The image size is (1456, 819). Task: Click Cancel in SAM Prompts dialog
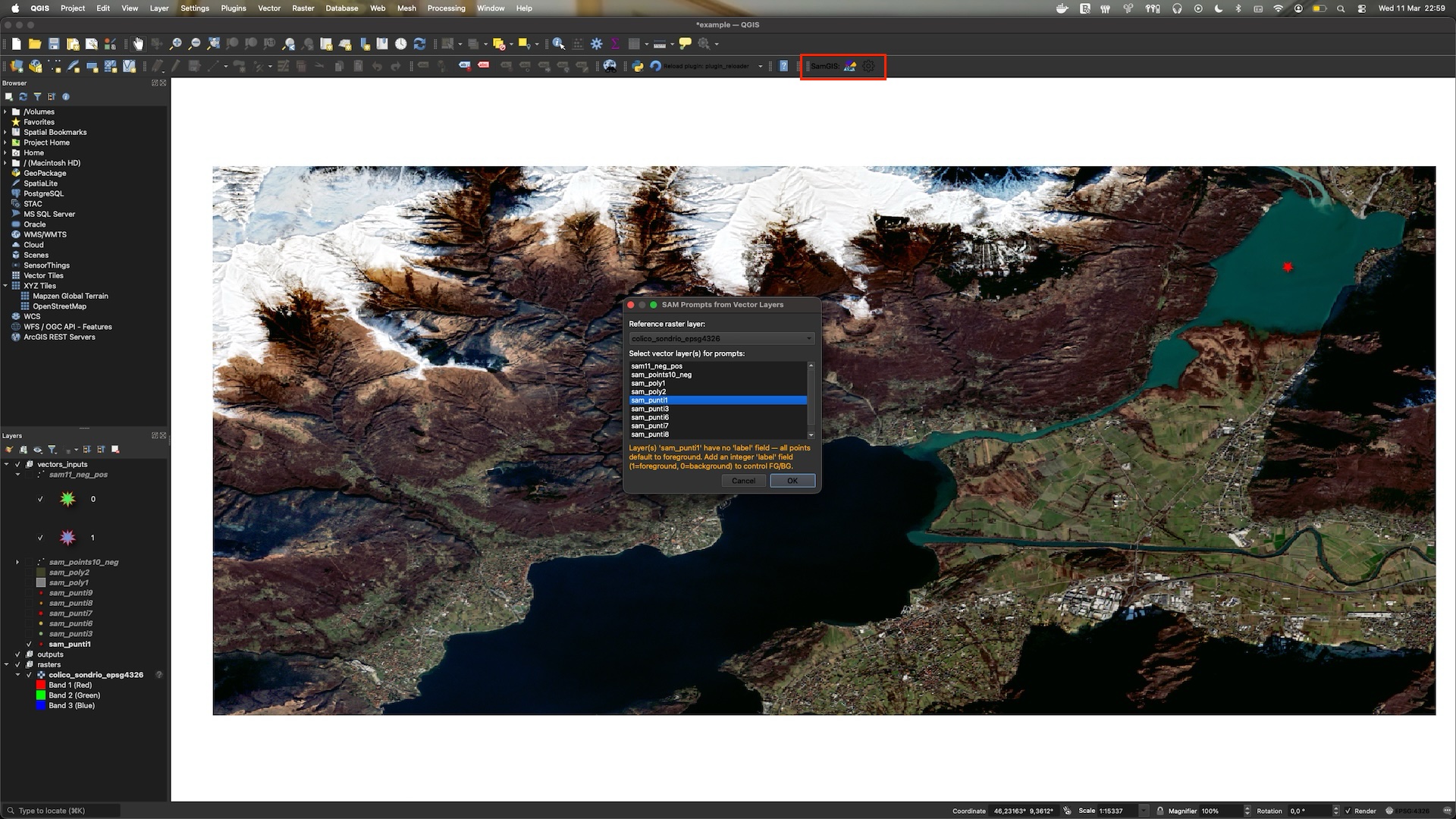click(x=743, y=481)
